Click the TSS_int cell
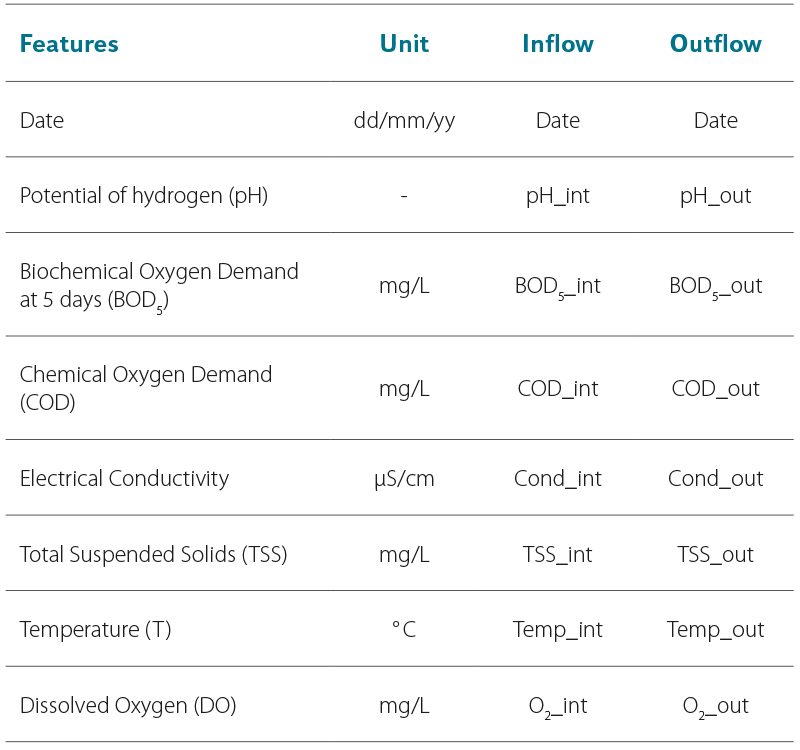This screenshot has width=800, height=750. click(558, 555)
